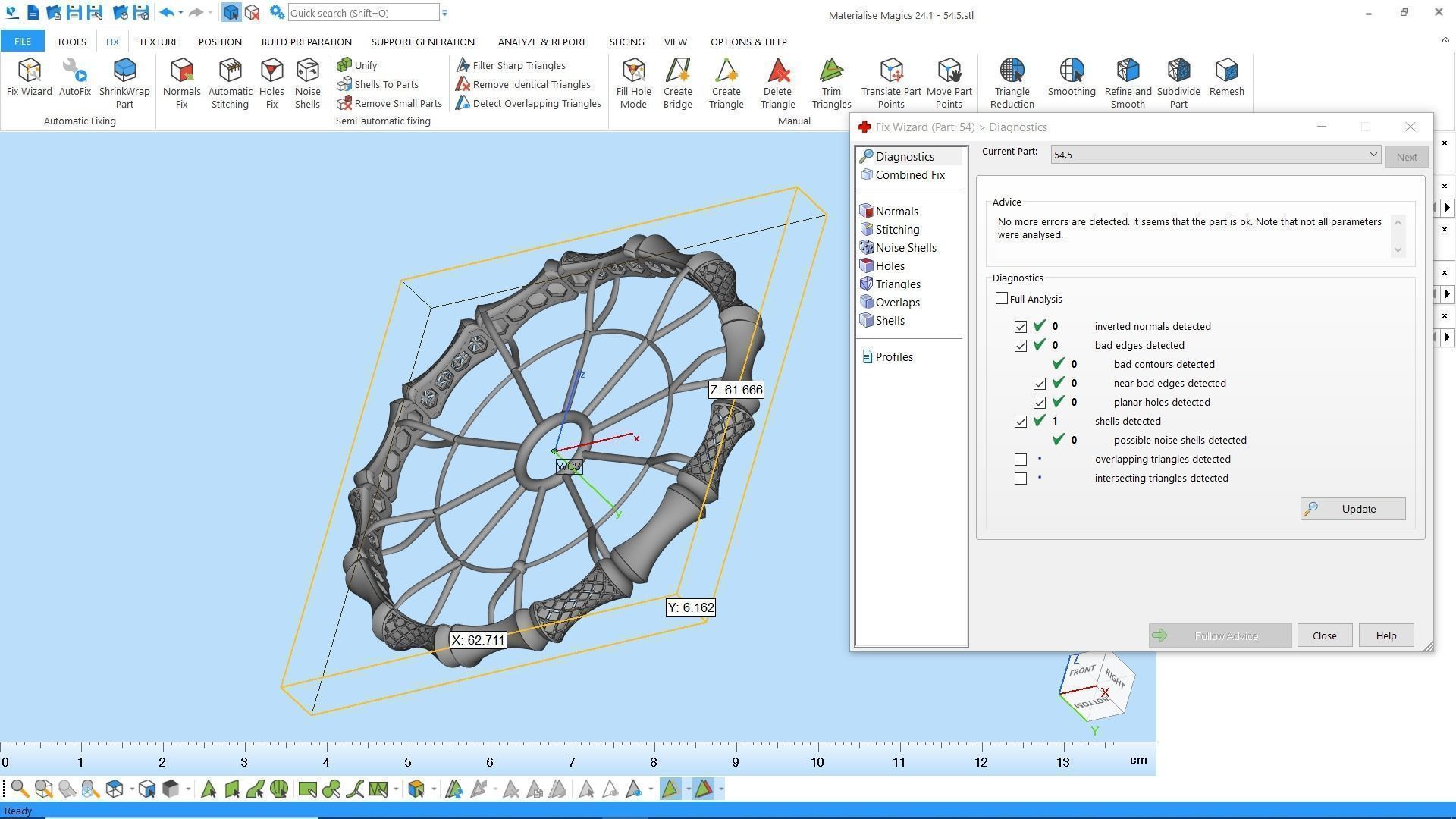
Task: Expand the Current Part dropdown
Action: 1373,155
